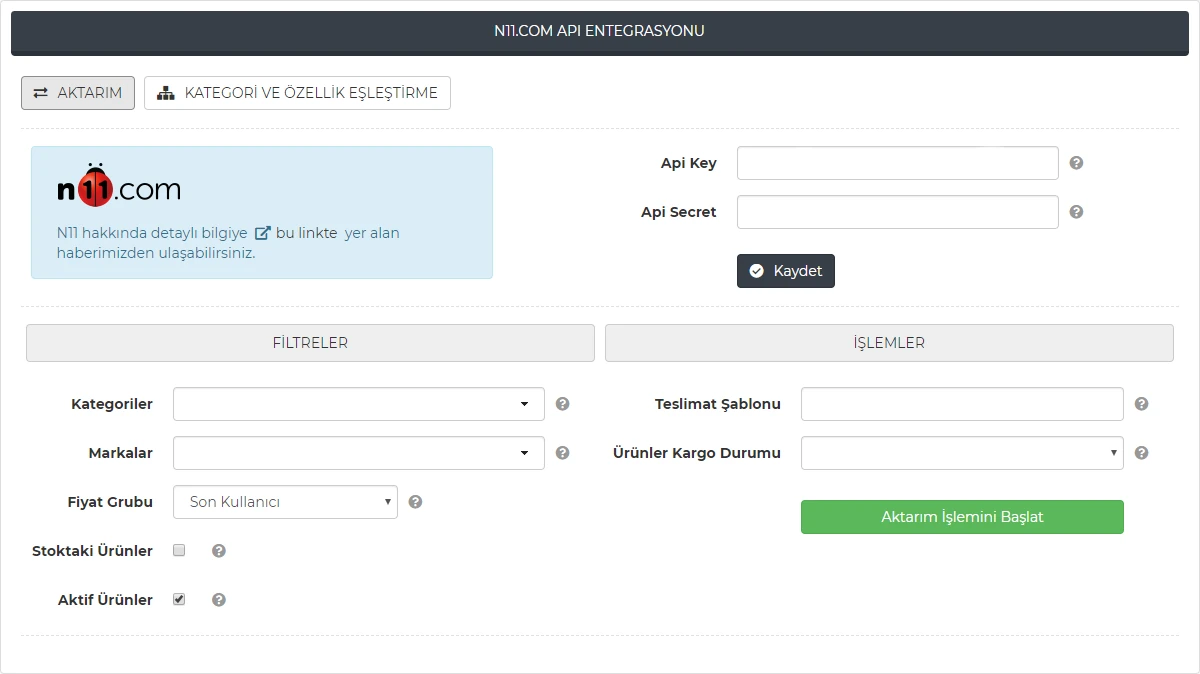Click help icon beside Api Secret field
Screen dimensions: 1200x674
point(1076,212)
